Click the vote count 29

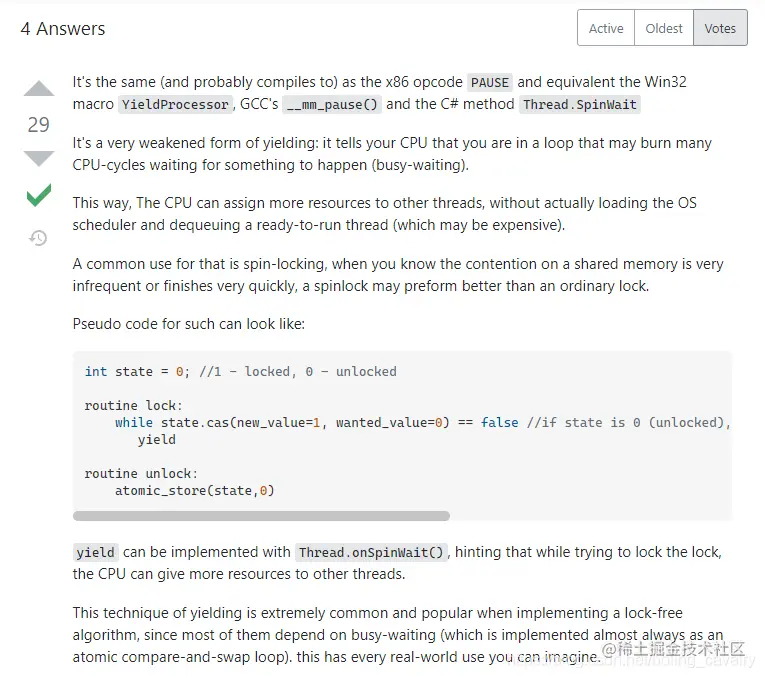[x=38, y=125]
